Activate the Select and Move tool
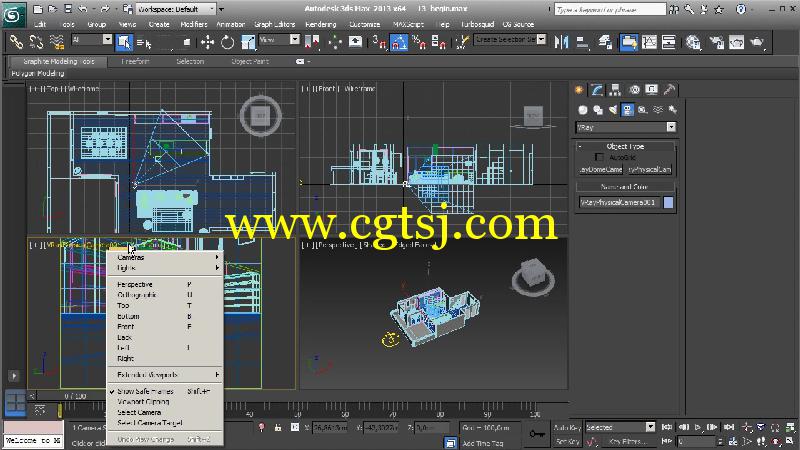Viewport: 800px width, 450px height. (x=207, y=42)
